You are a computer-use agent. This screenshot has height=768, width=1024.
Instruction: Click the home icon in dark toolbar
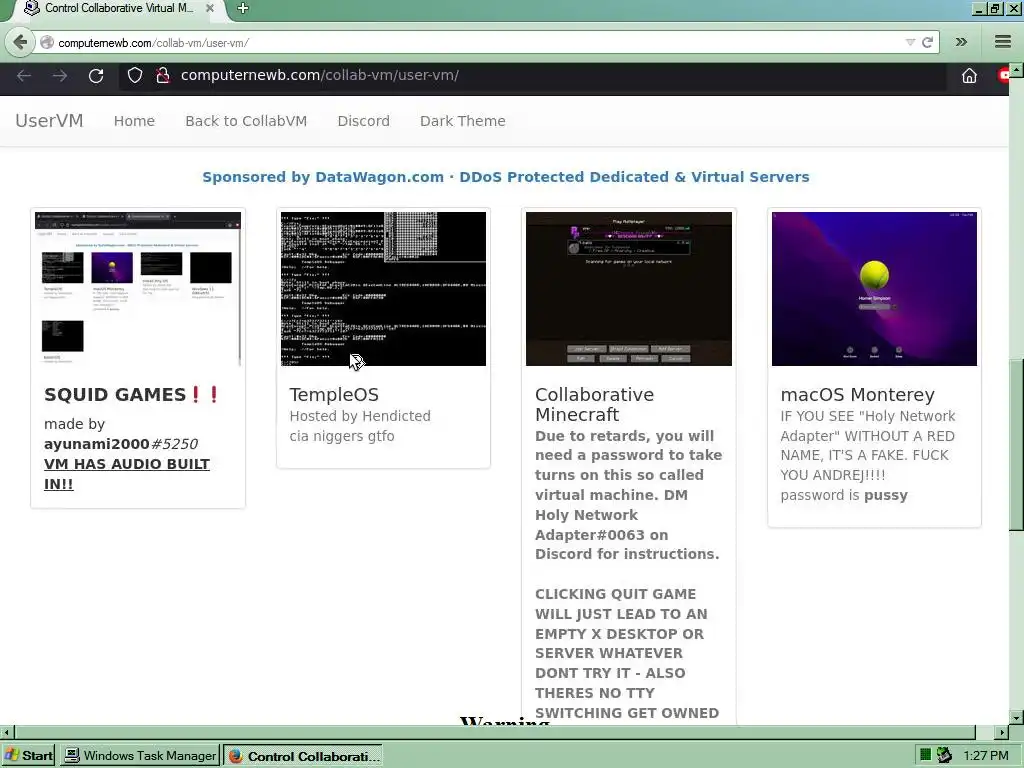(x=969, y=76)
